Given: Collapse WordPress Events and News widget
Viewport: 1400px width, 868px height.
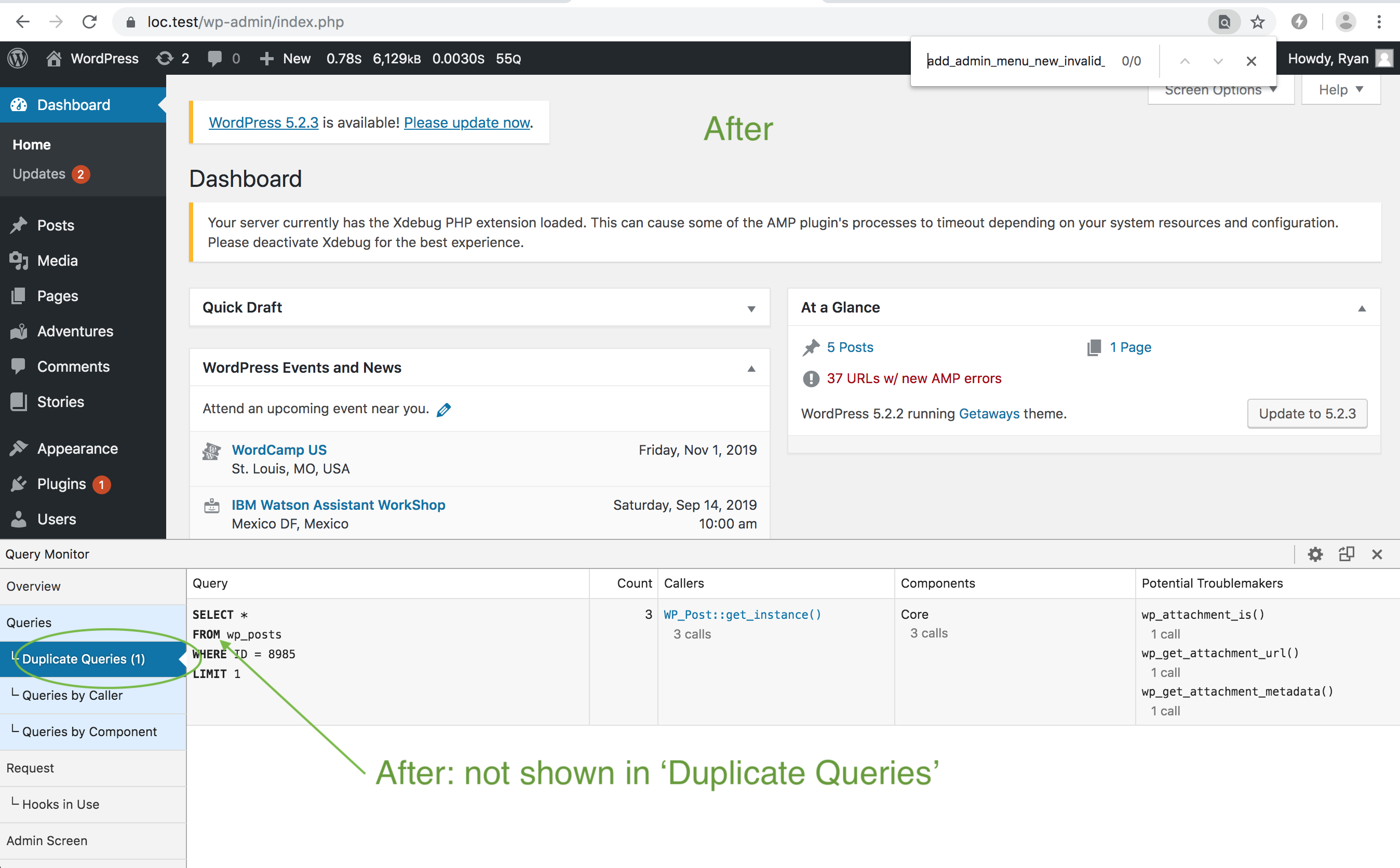Looking at the screenshot, I should point(751,369).
